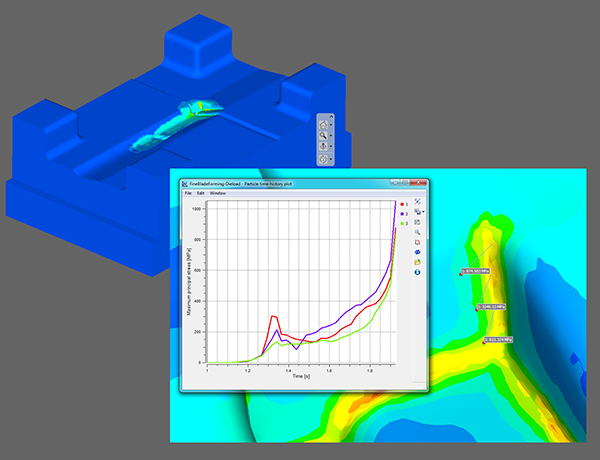Viewport: 600px width, 460px height.
Task: Click the Time [s] axis label
Action: tap(301, 376)
